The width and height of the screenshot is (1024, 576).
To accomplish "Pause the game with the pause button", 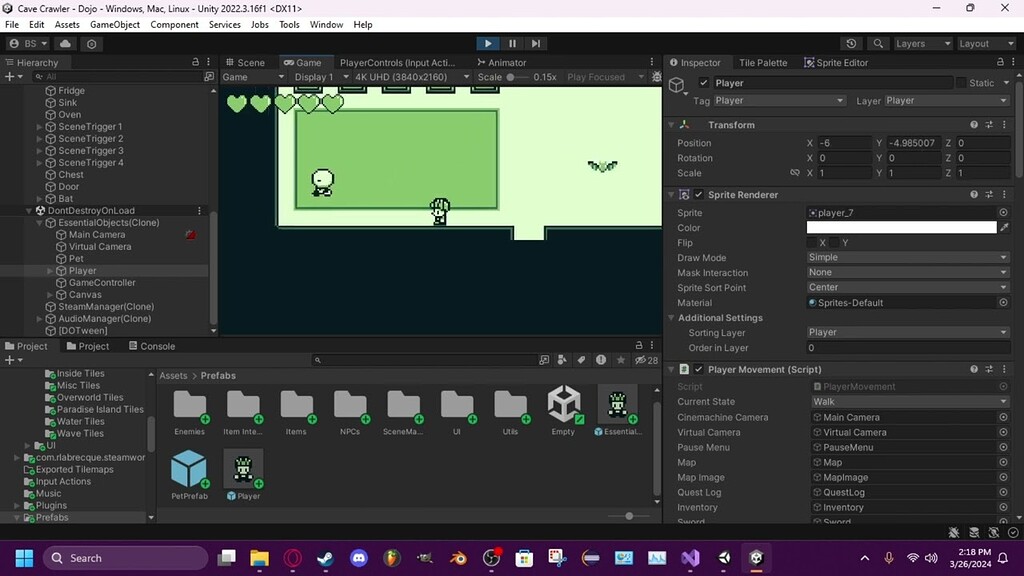I will (x=511, y=43).
